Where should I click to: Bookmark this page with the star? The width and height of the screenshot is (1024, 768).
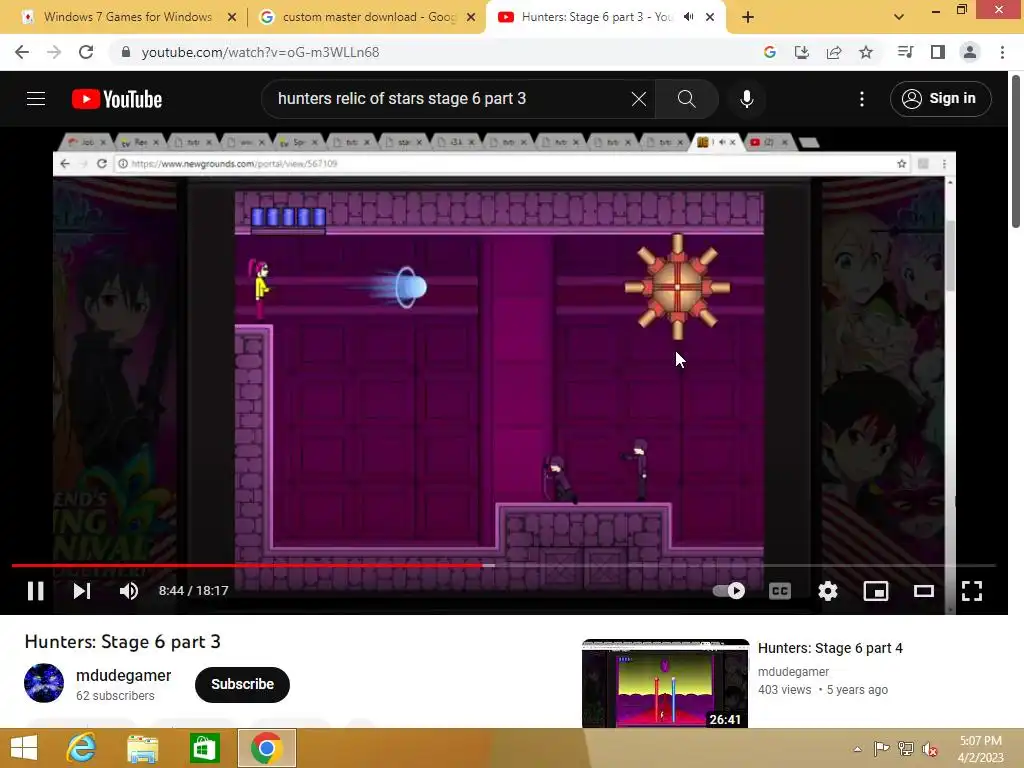[x=866, y=52]
